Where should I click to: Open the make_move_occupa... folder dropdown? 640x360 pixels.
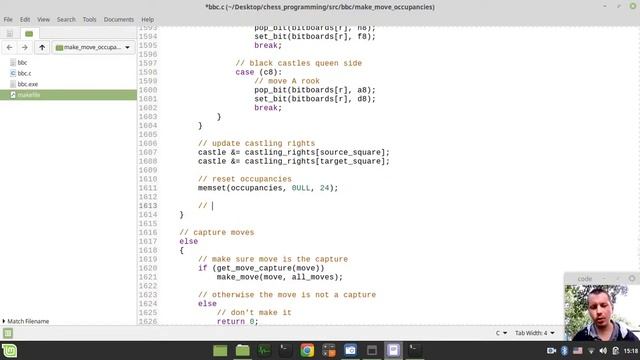[x=93, y=47]
